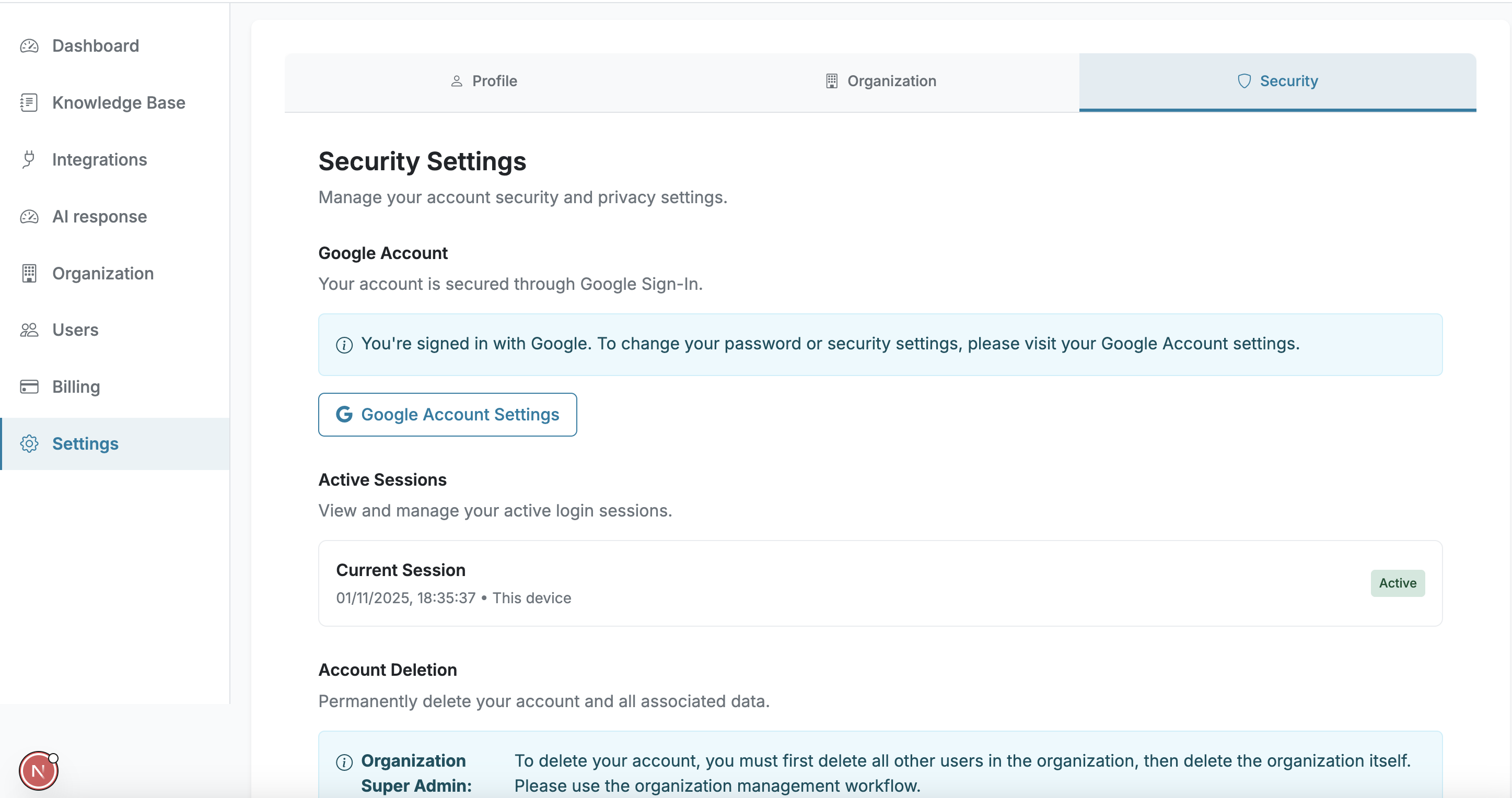Click the red N user avatar
The height and width of the screenshot is (798, 1512).
click(38, 771)
